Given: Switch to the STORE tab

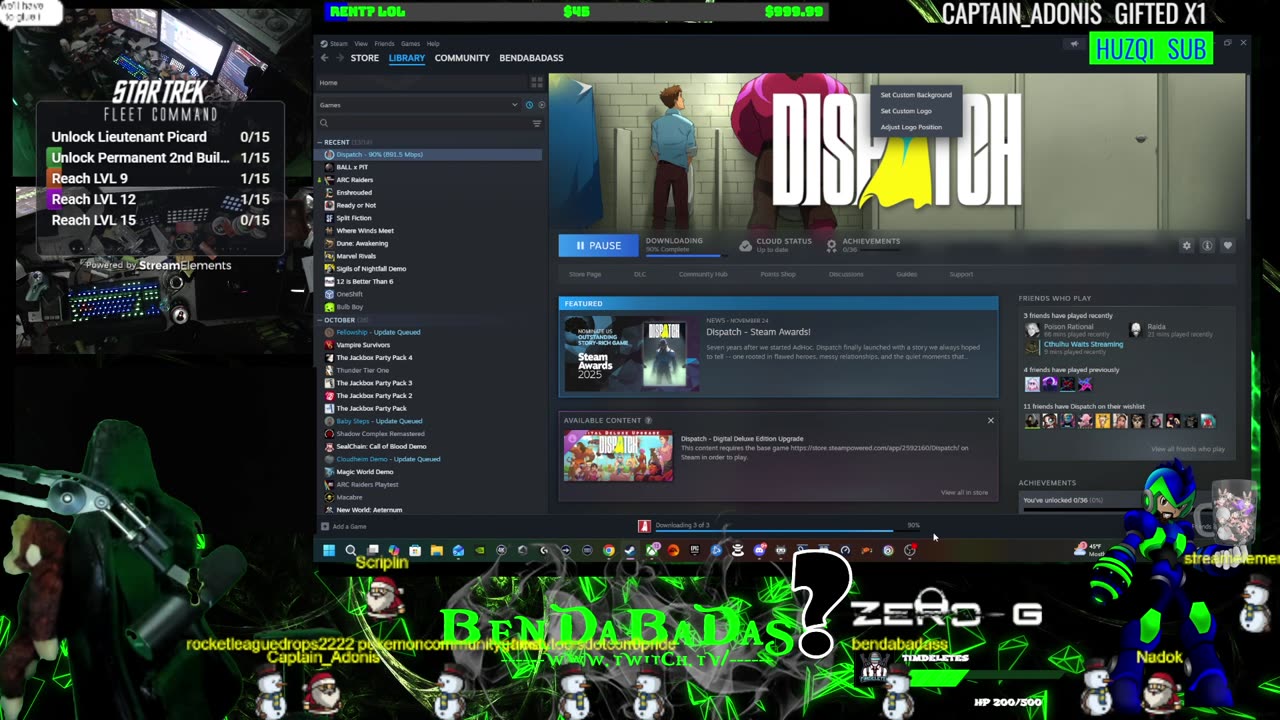Looking at the screenshot, I should click(x=364, y=58).
